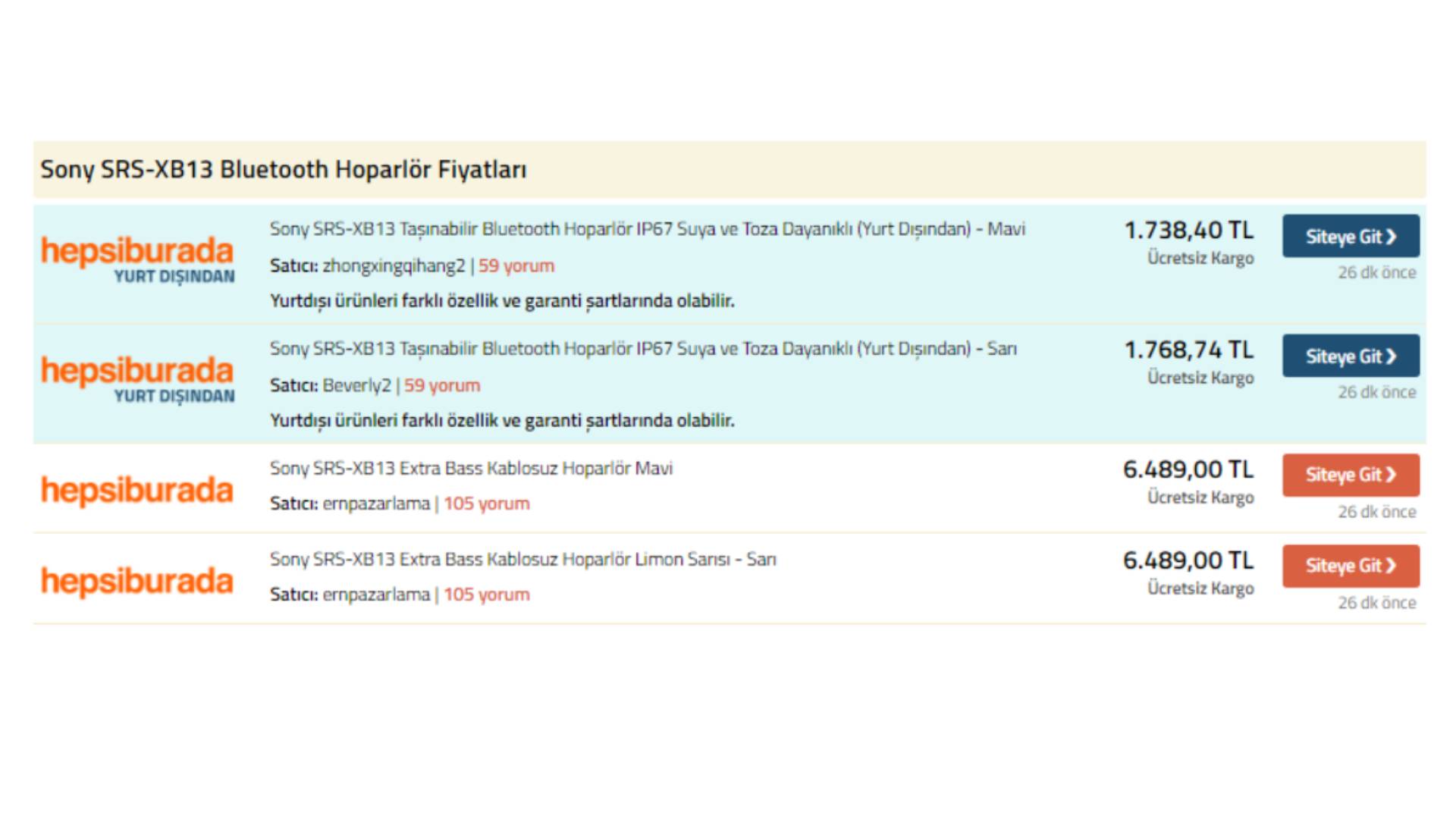Click Ücretsiz Kargo under 1.768,74 TL

1200,378
